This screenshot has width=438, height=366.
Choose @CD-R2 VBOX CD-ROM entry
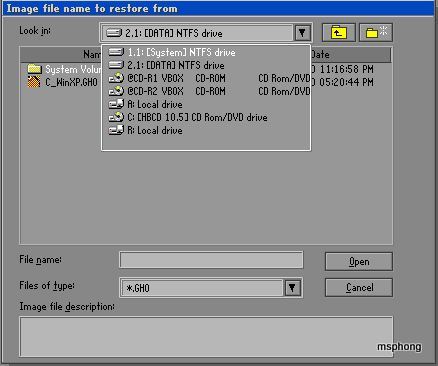(206, 91)
